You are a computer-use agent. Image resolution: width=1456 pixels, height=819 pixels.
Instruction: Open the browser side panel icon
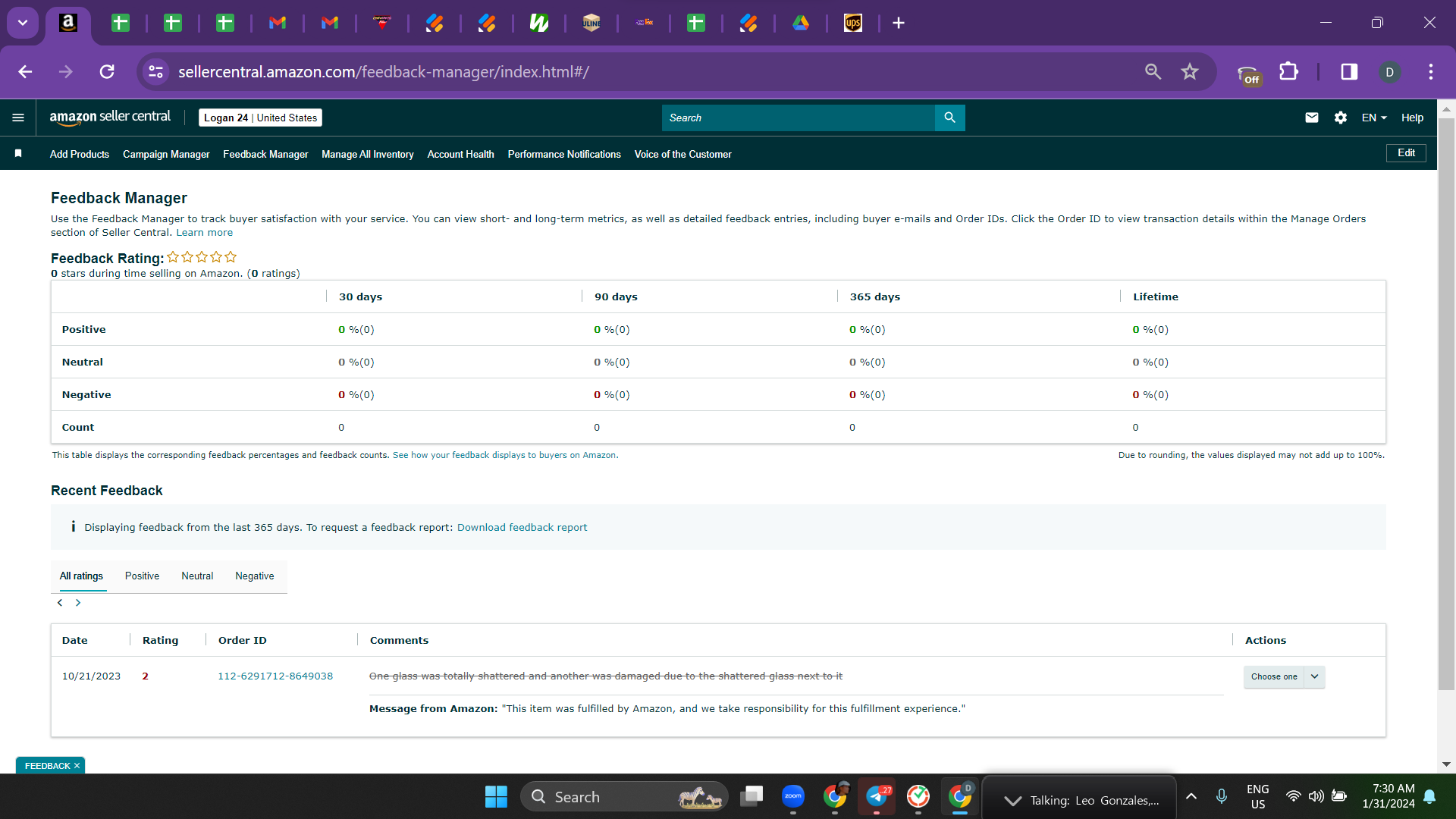(x=1349, y=72)
